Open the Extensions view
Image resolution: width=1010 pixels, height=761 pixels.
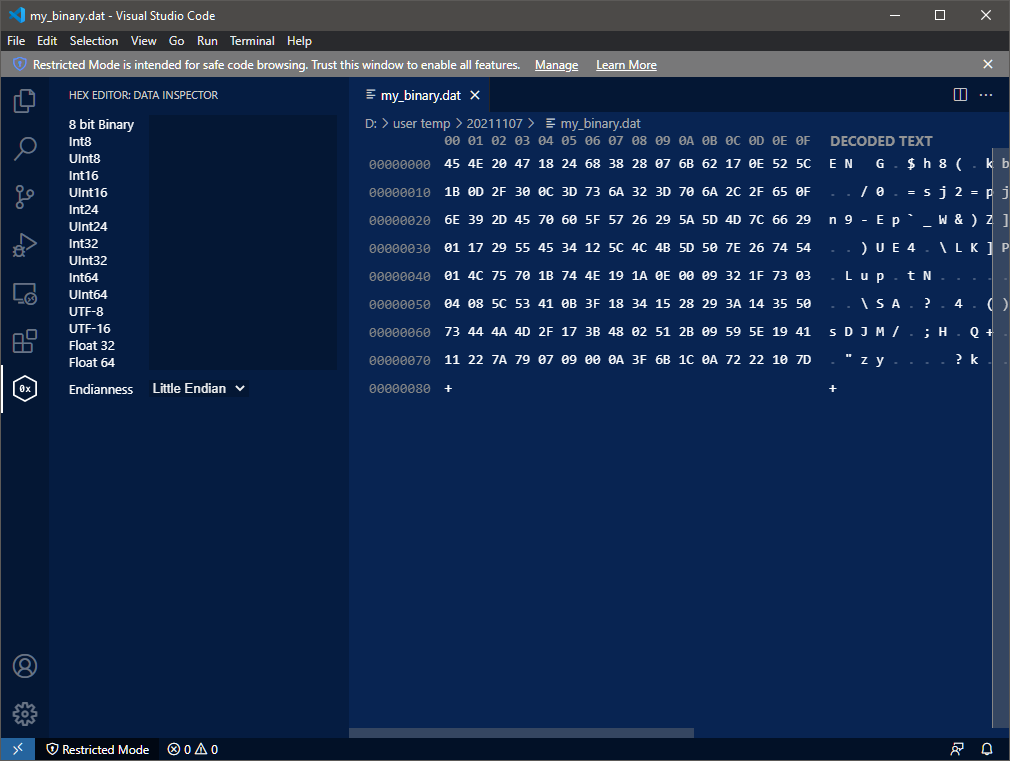24,342
